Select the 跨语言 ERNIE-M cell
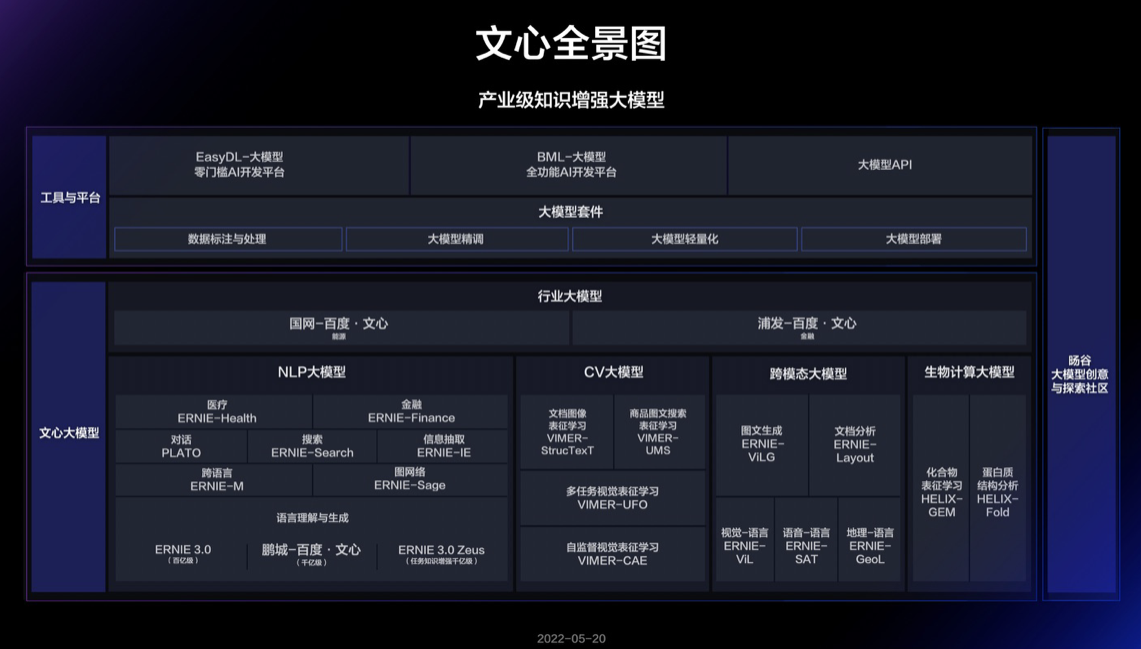 pos(214,479)
